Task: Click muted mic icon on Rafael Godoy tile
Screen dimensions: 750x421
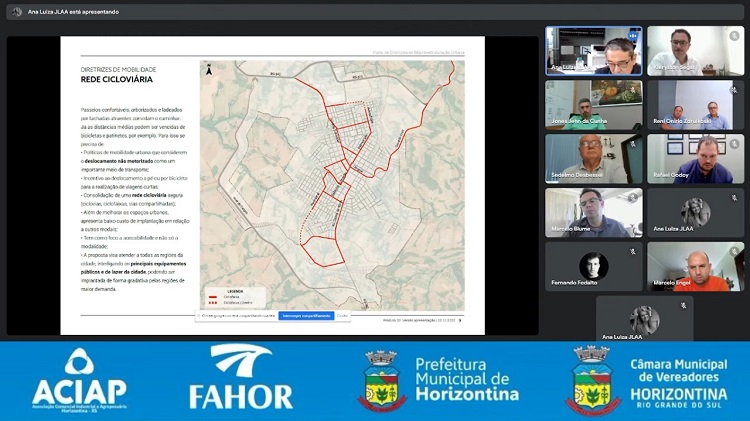Action: pos(736,142)
